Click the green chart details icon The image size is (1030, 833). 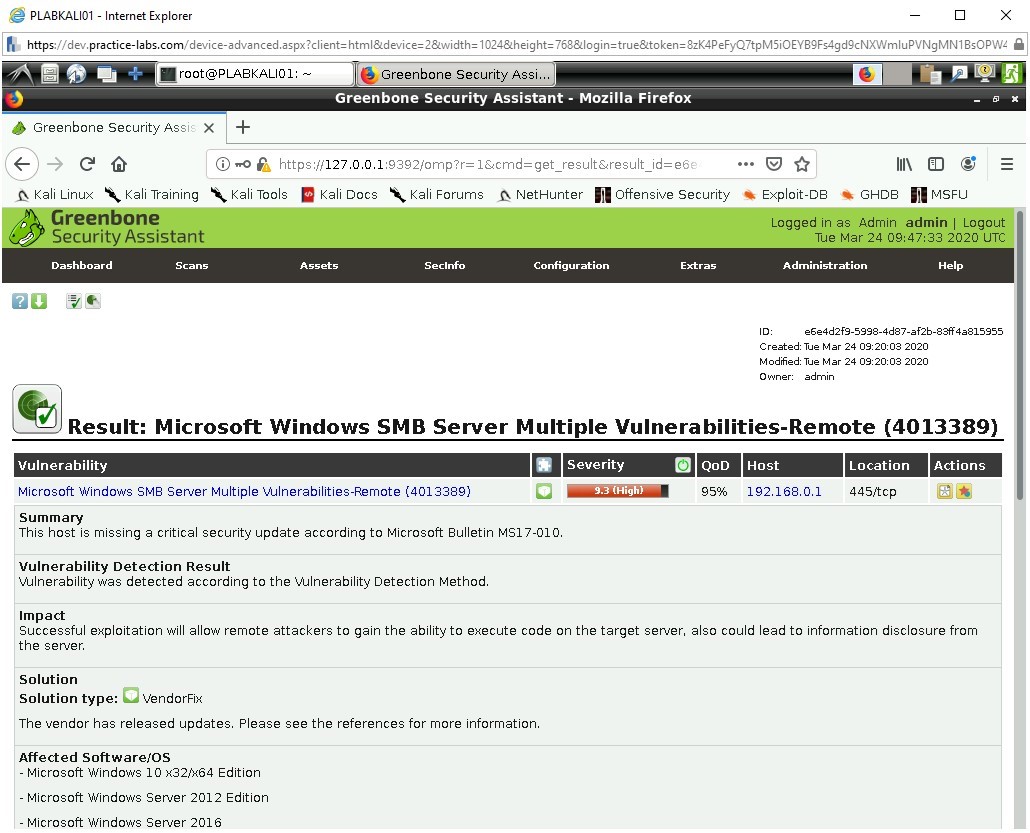click(x=92, y=301)
